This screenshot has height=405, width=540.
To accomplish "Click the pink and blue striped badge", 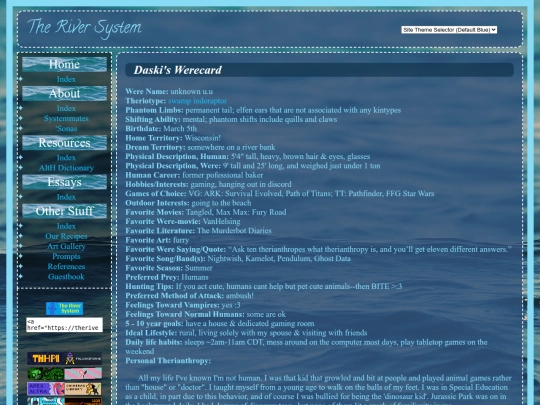I will click(83, 374).
